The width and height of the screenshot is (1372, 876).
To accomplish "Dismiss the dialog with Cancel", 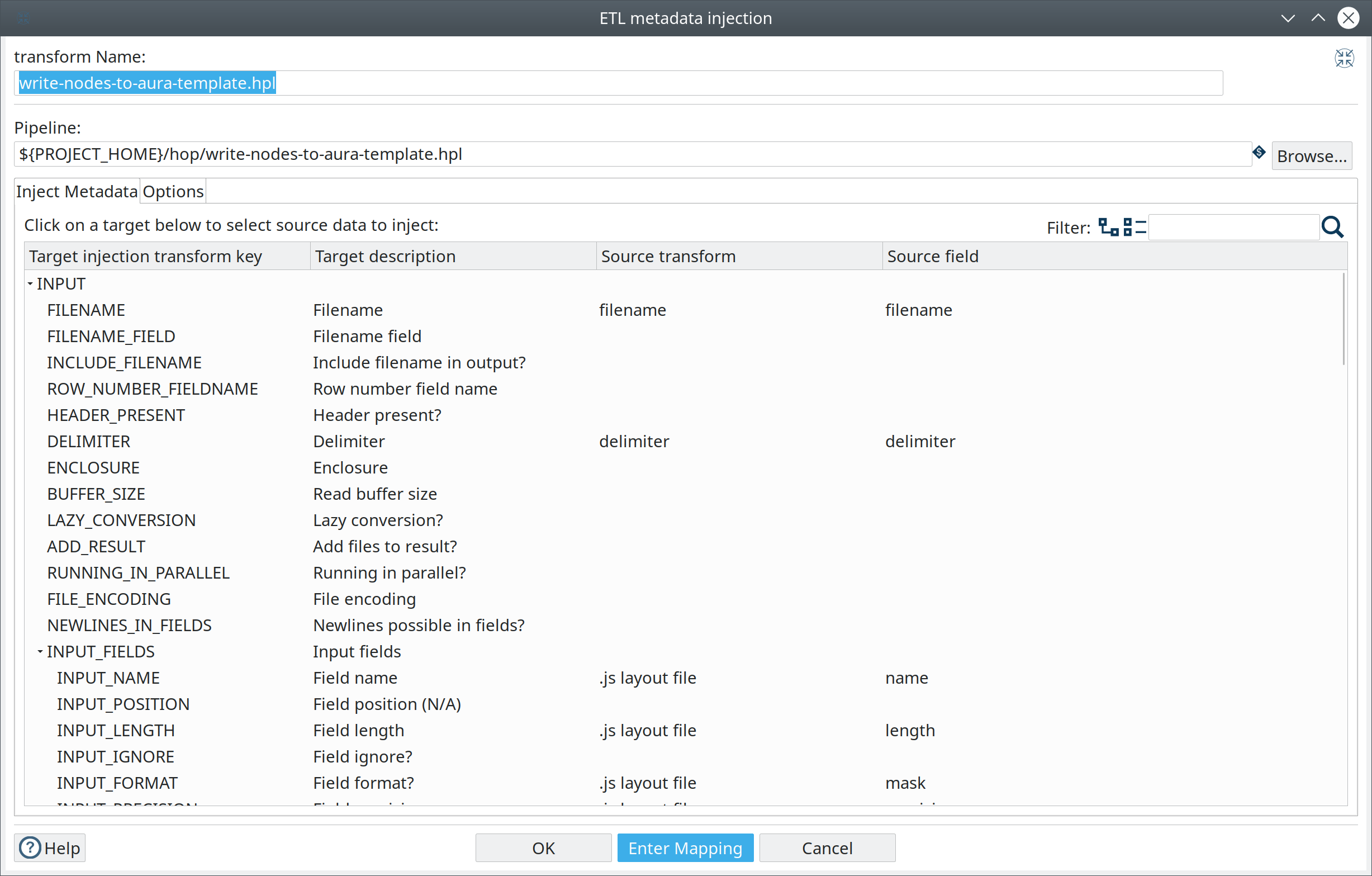I will tap(827, 847).
